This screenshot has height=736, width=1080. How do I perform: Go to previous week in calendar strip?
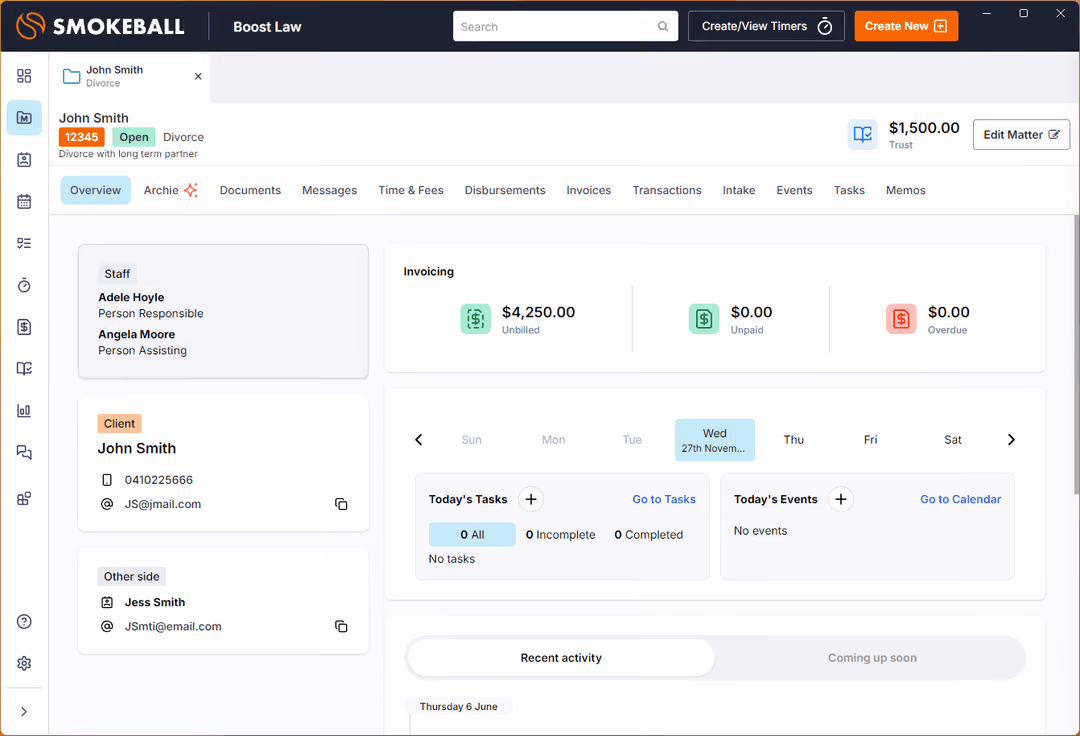pyautogui.click(x=419, y=440)
